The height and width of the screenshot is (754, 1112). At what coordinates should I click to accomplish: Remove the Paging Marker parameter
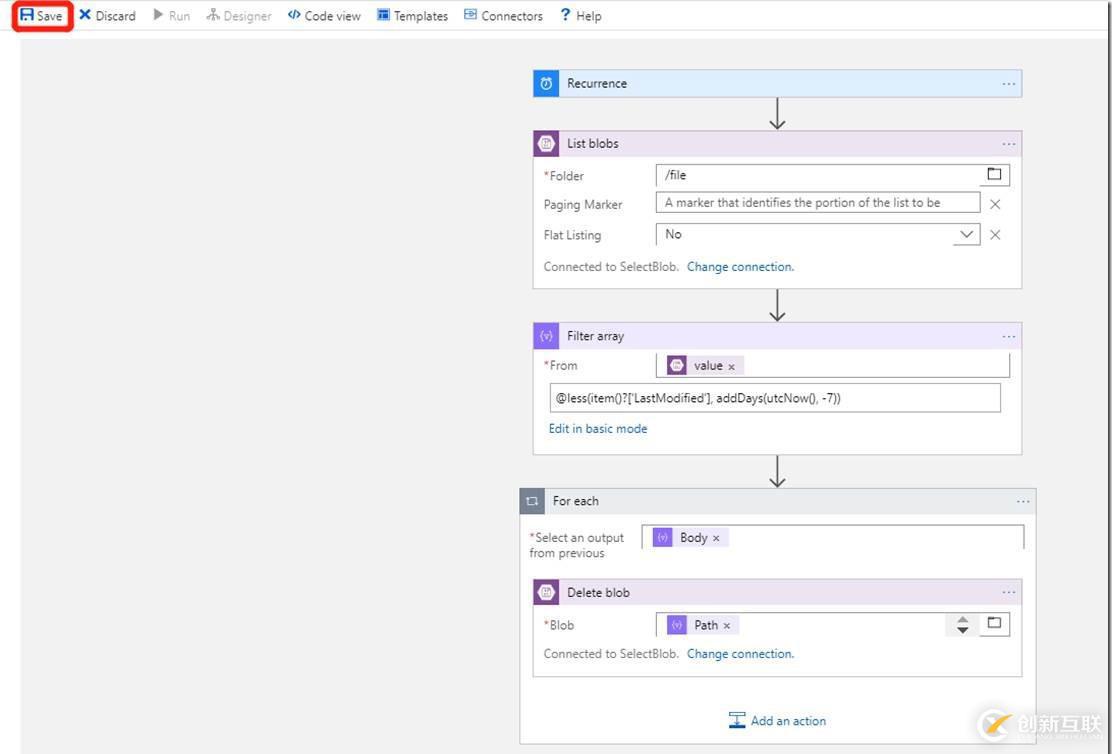pyautogui.click(x=995, y=204)
